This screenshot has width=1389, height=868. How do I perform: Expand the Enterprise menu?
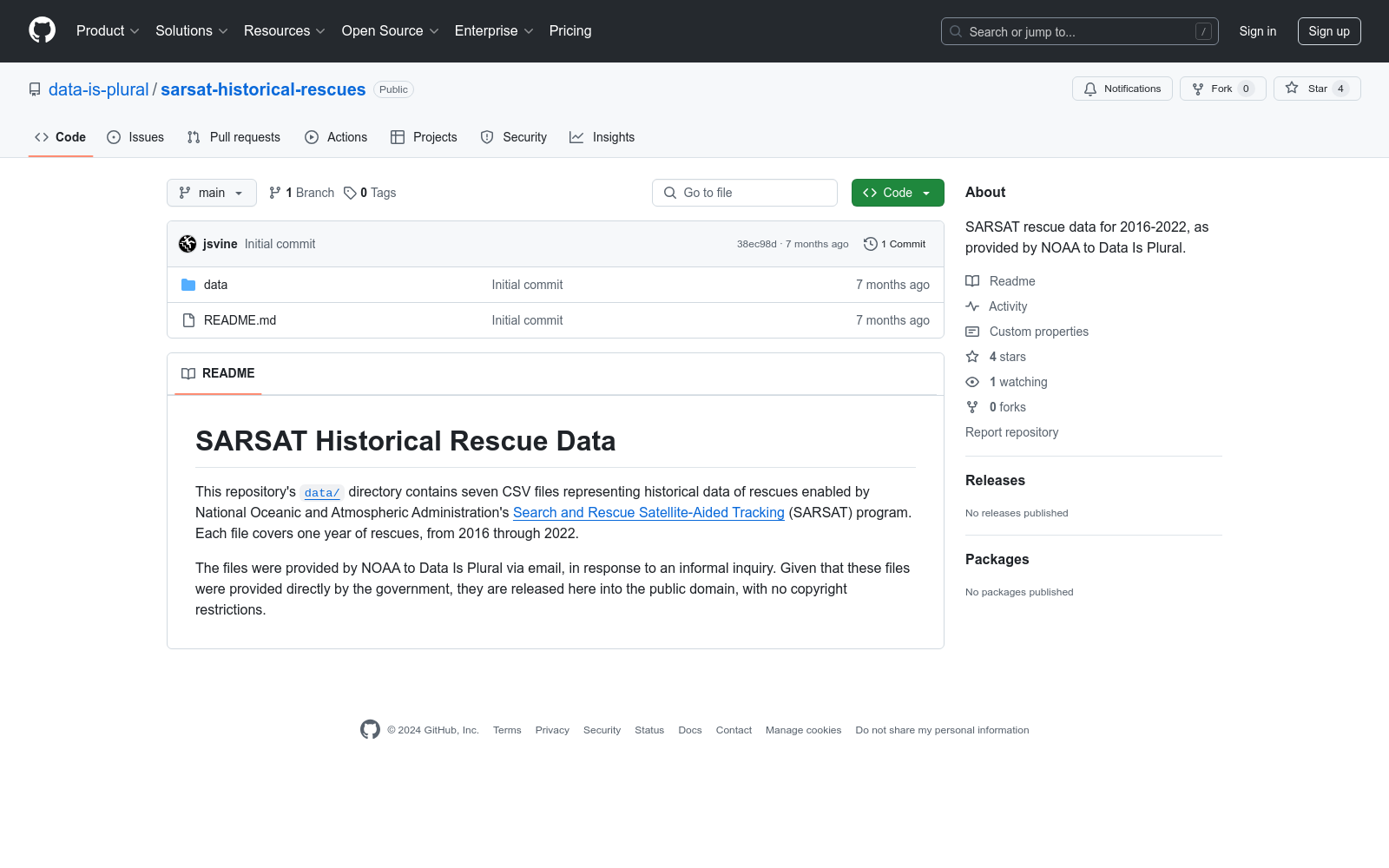tap(494, 31)
